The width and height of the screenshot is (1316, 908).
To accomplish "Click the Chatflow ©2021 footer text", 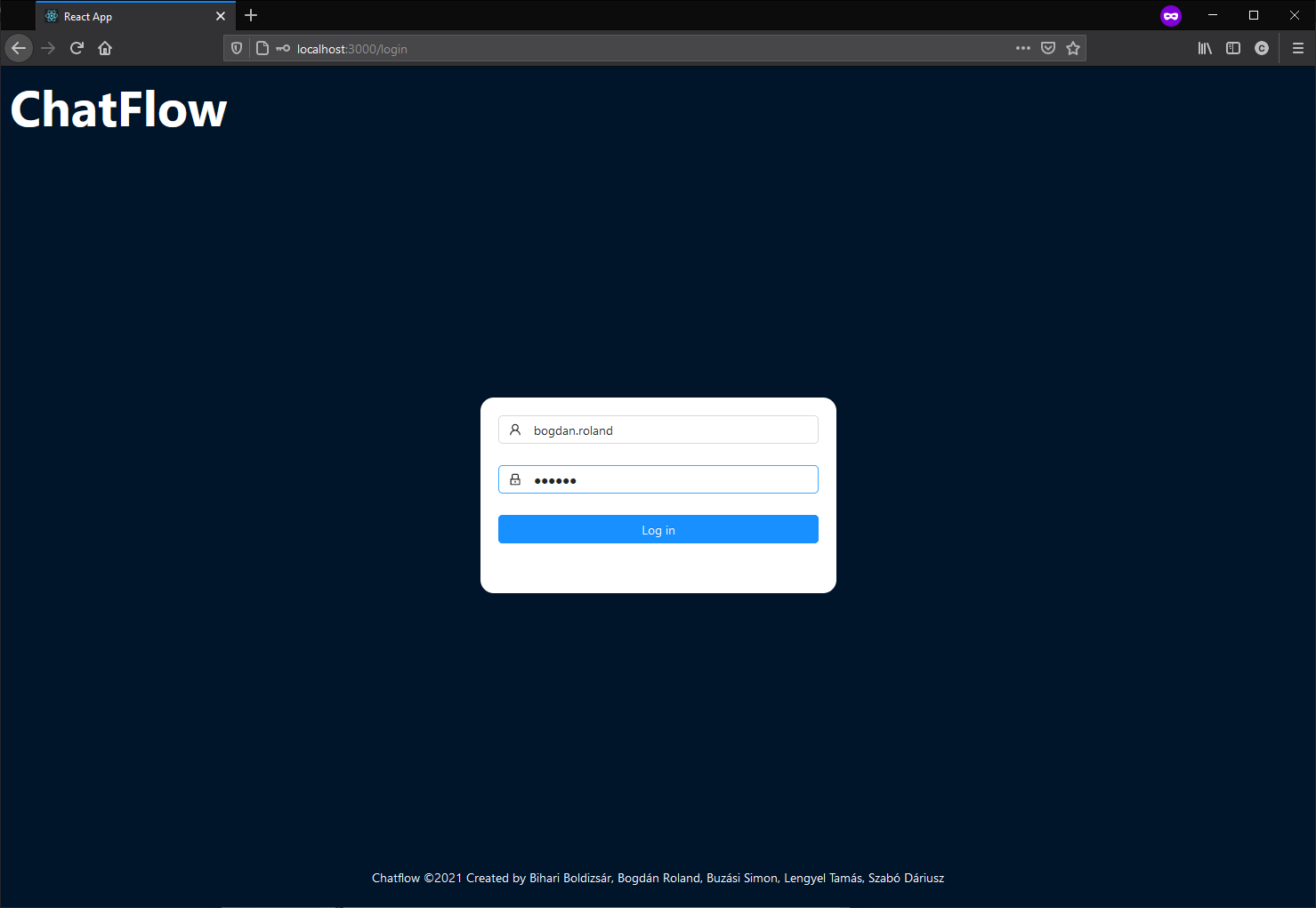I will [x=658, y=878].
